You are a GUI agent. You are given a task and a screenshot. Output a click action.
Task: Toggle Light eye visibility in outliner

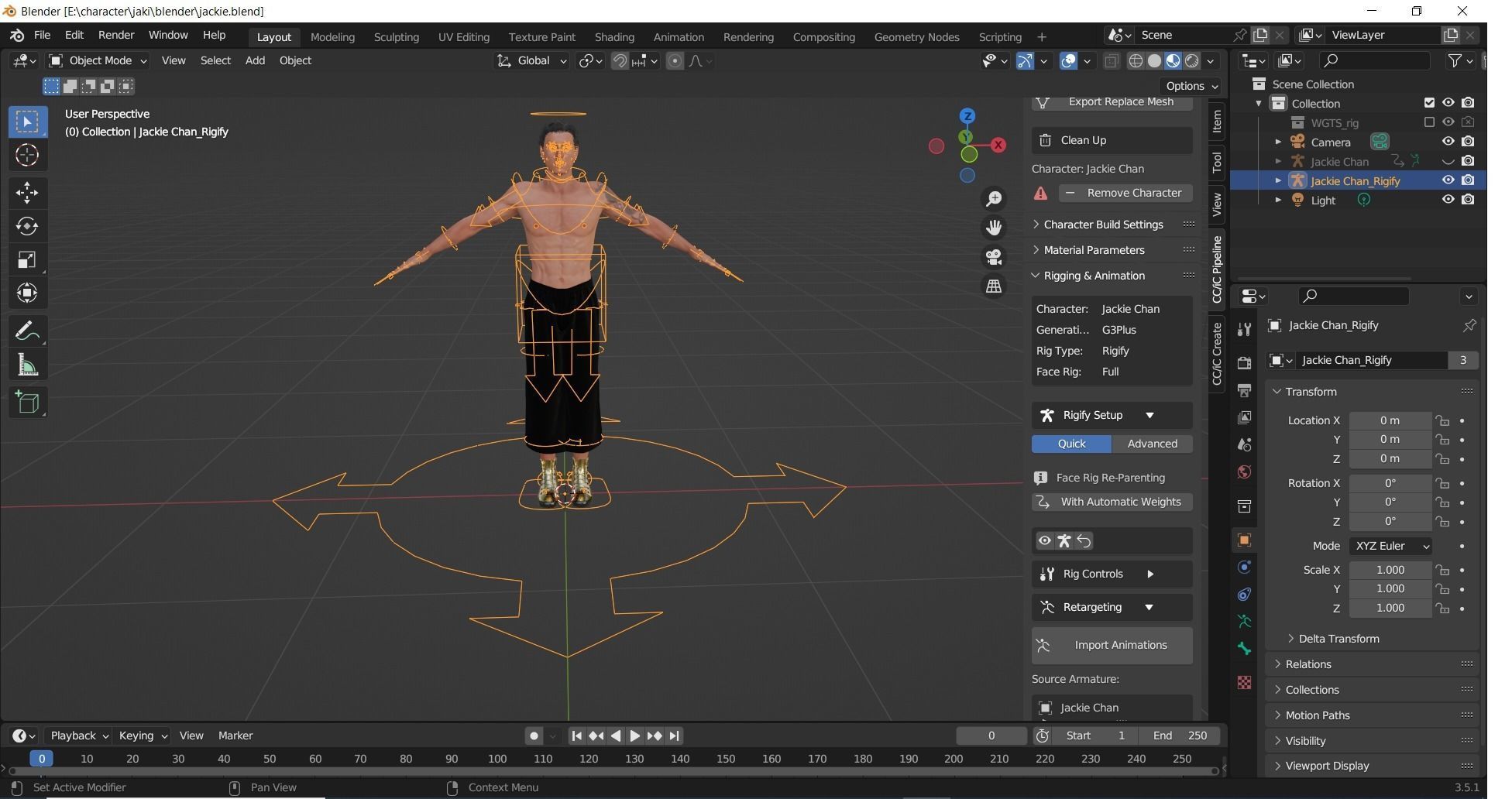(1448, 200)
